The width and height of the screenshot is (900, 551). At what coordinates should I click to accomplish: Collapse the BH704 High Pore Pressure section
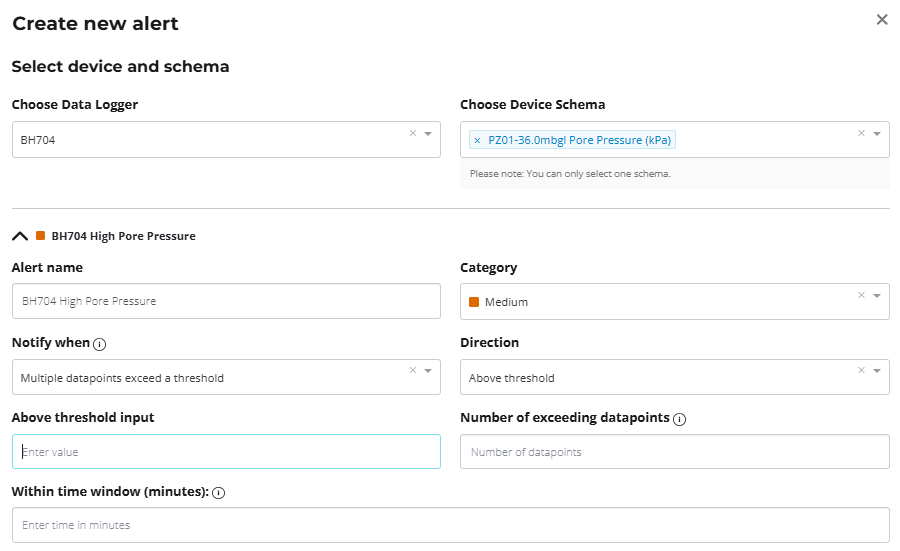[x=20, y=237]
